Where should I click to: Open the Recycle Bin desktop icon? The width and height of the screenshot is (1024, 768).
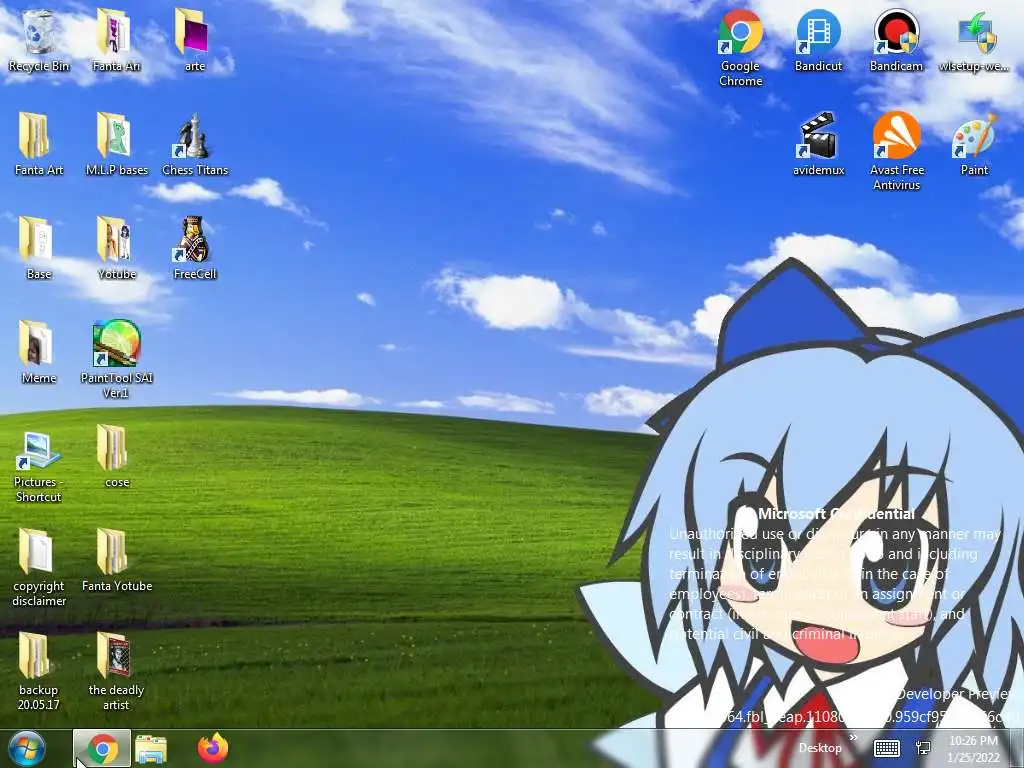[39, 40]
